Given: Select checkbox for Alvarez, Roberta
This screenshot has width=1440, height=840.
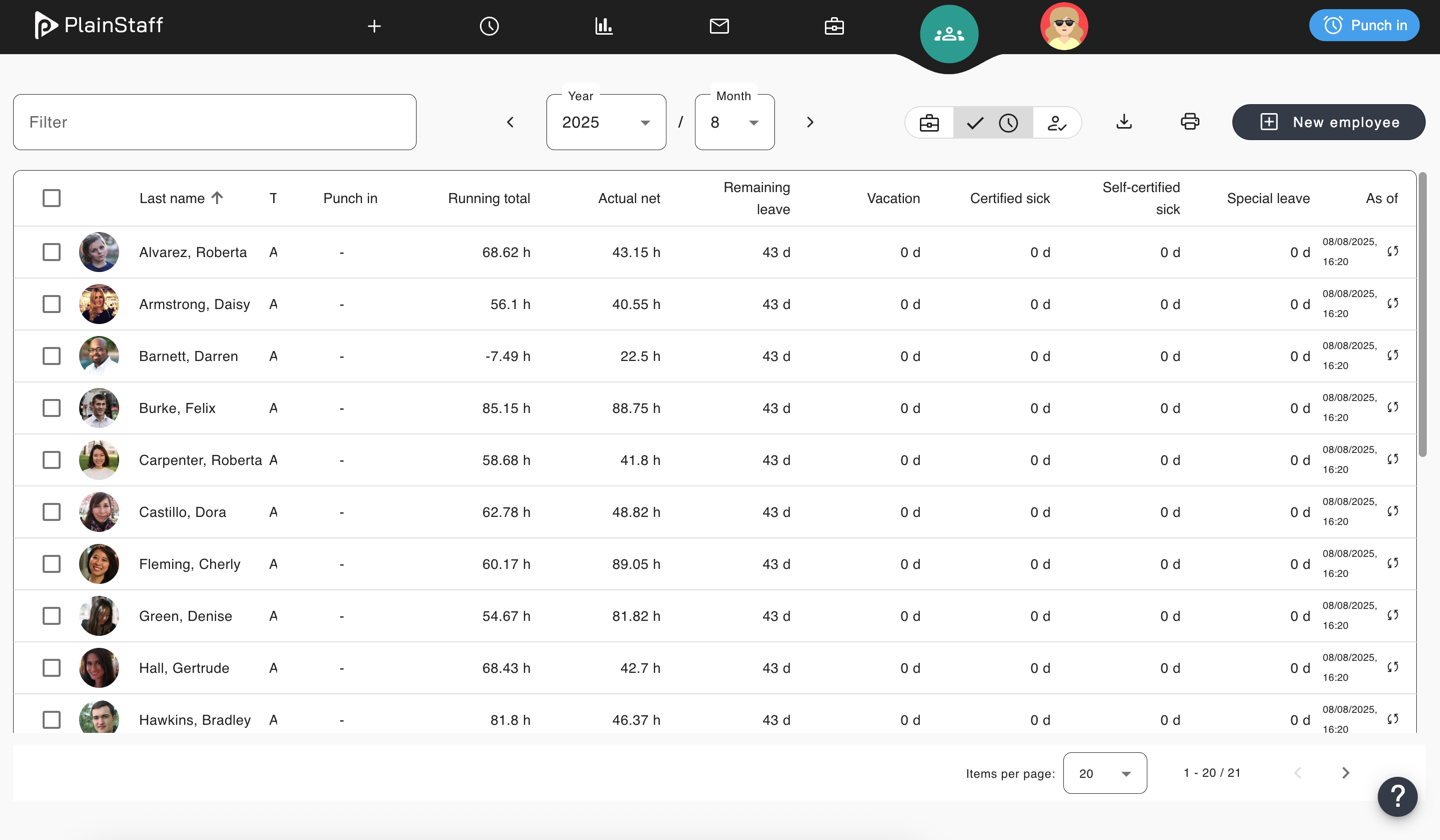Looking at the screenshot, I should (x=52, y=252).
